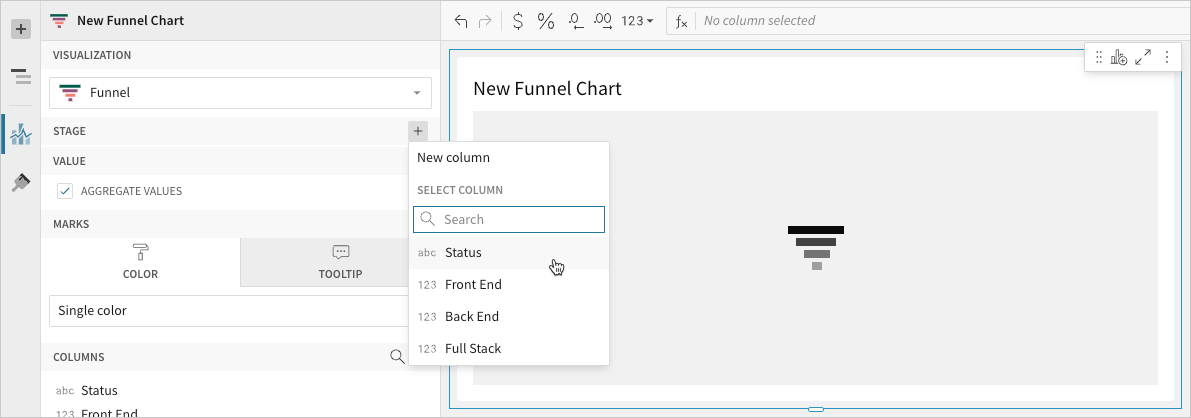
Task: Open the 123 number format dropdown
Action: (637, 21)
